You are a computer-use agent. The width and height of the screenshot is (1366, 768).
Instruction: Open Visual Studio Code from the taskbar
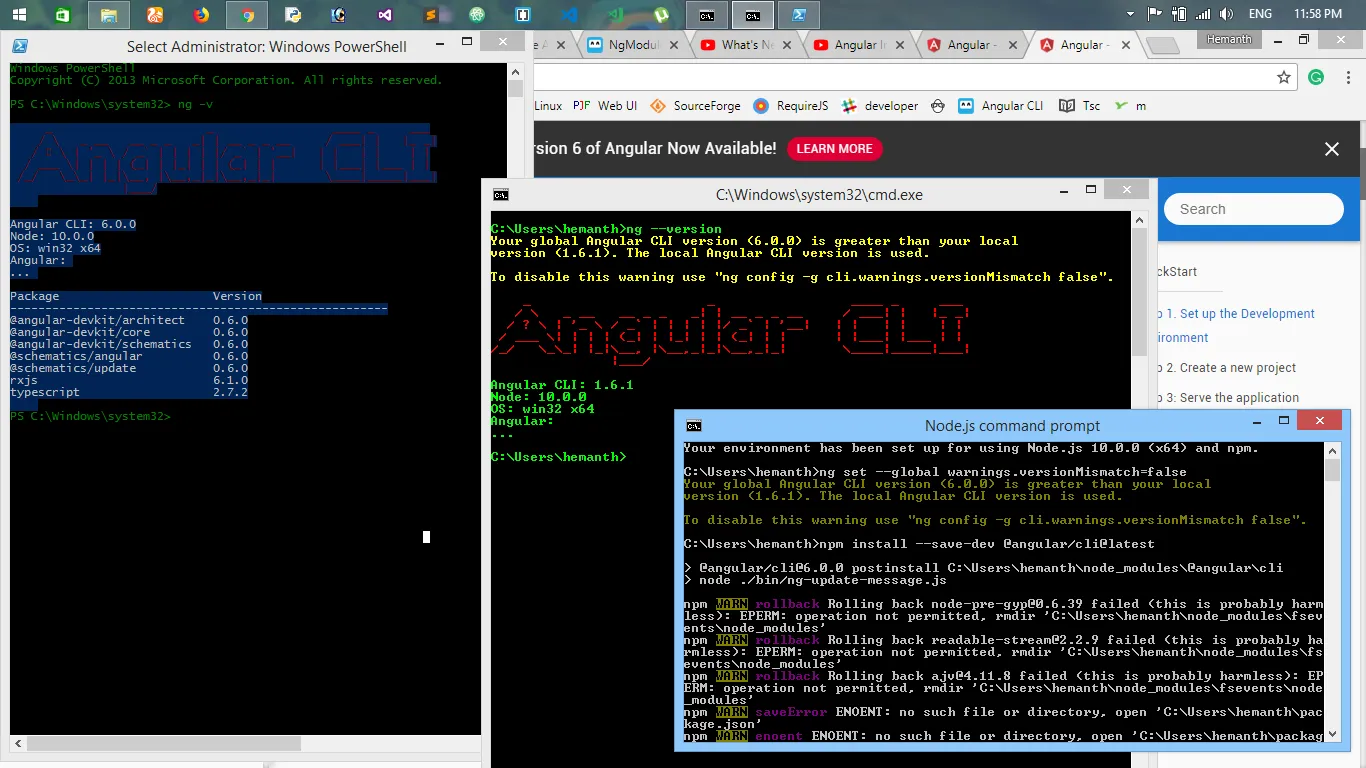(x=569, y=15)
